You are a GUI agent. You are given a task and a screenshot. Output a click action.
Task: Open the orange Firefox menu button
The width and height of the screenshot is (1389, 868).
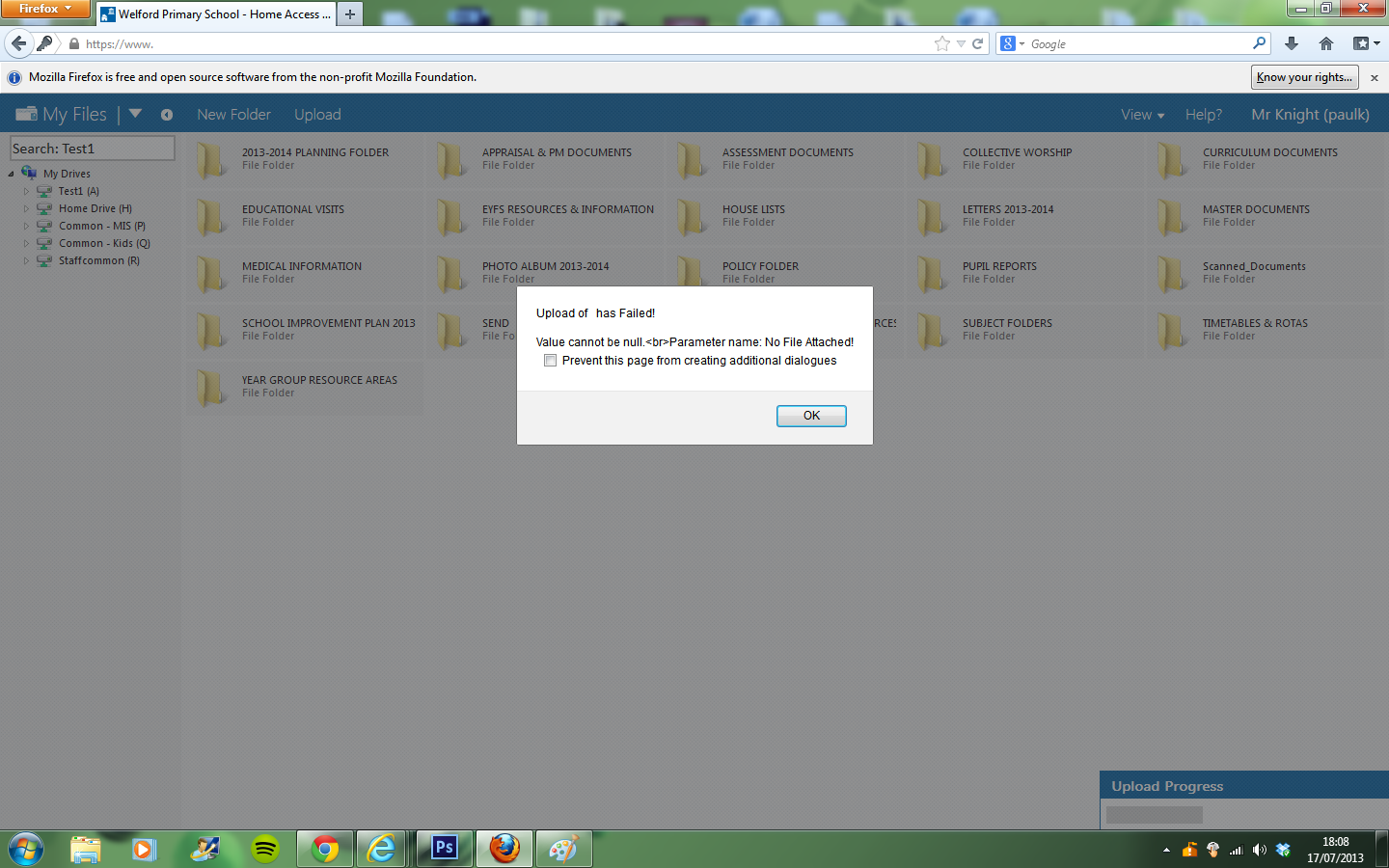[x=45, y=9]
